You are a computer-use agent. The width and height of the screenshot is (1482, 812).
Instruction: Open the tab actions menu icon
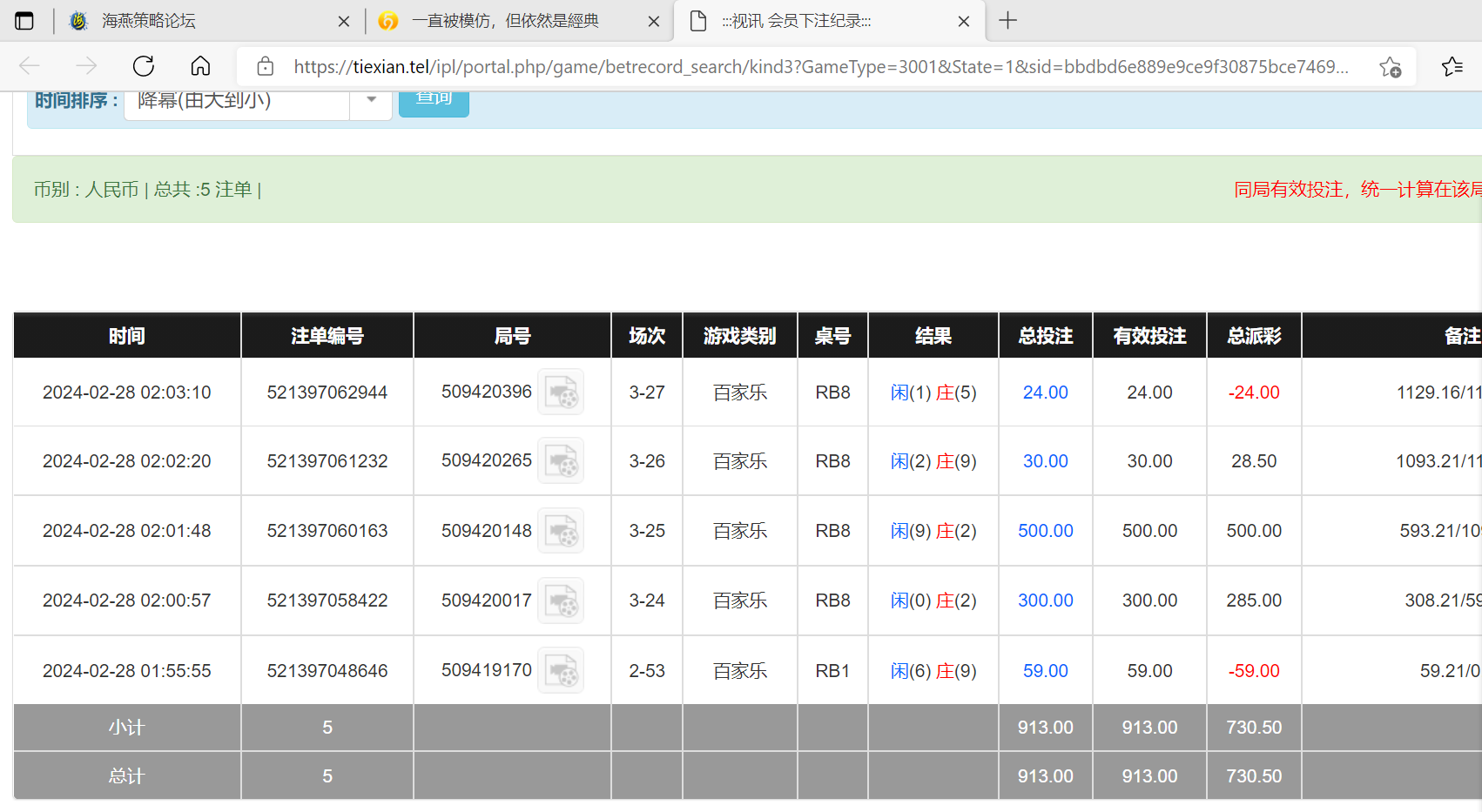24,21
